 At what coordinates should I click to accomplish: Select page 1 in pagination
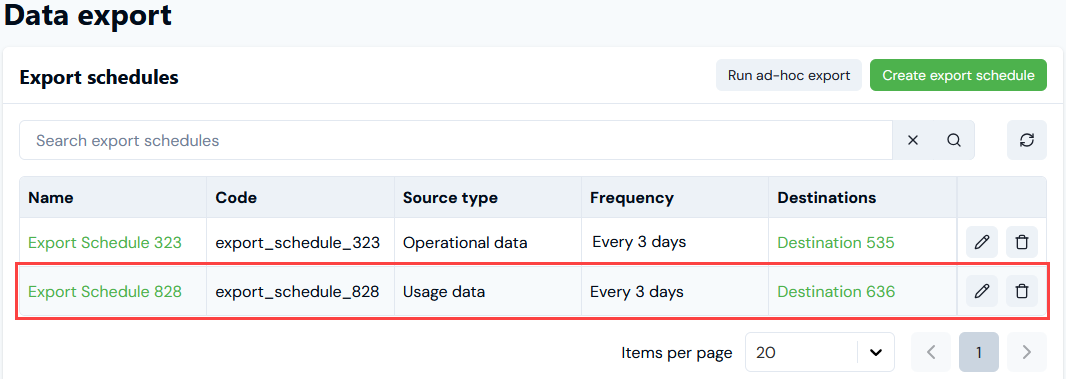[978, 352]
